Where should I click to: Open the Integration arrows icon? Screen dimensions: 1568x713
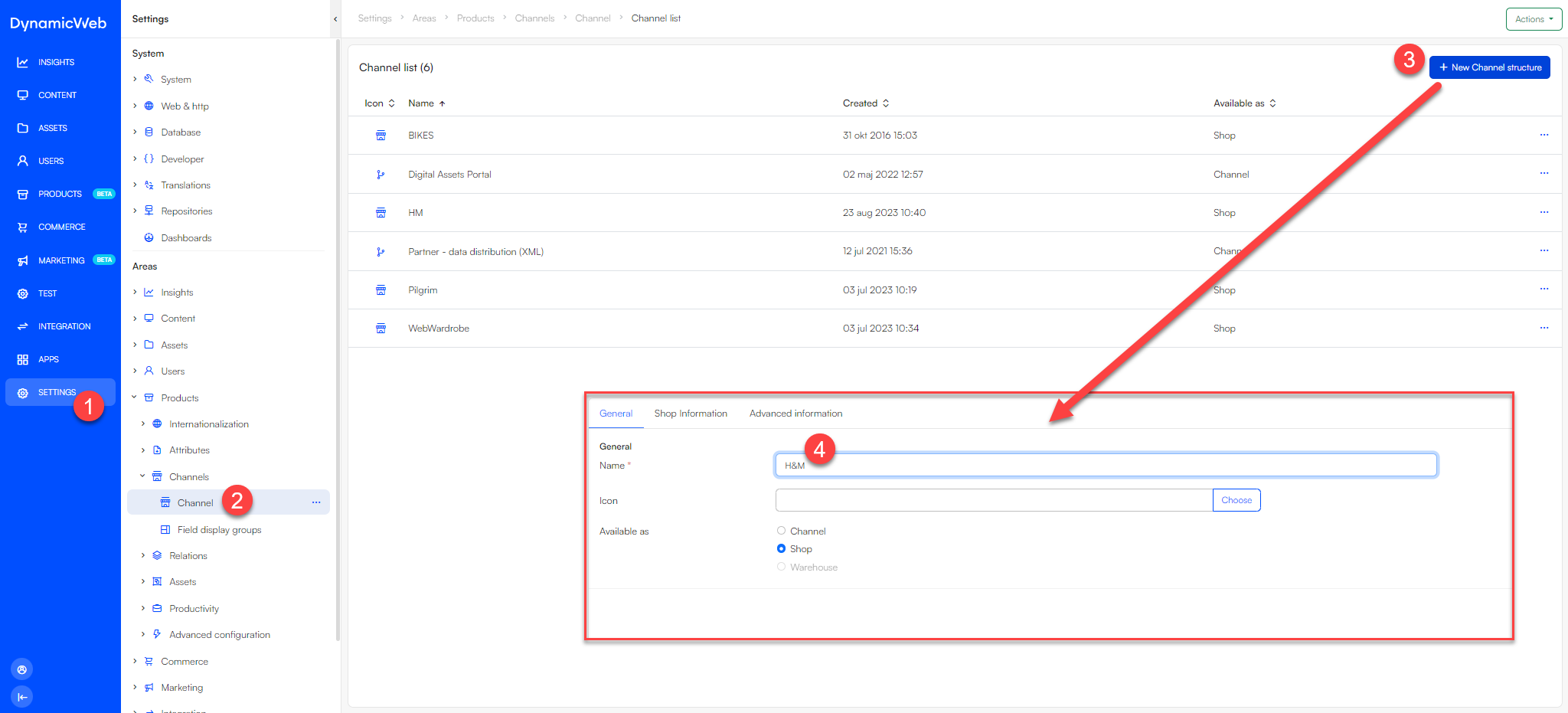[x=23, y=326]
